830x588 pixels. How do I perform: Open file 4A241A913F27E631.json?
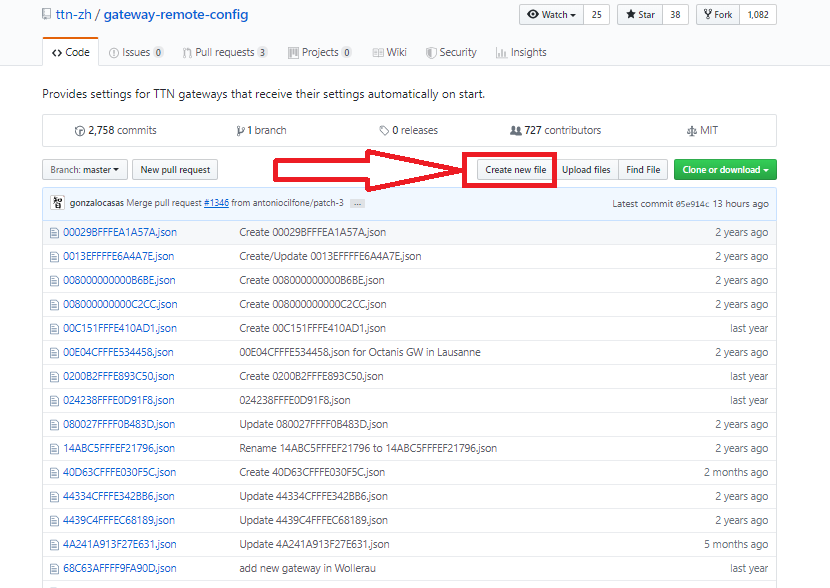click(120, 544)
